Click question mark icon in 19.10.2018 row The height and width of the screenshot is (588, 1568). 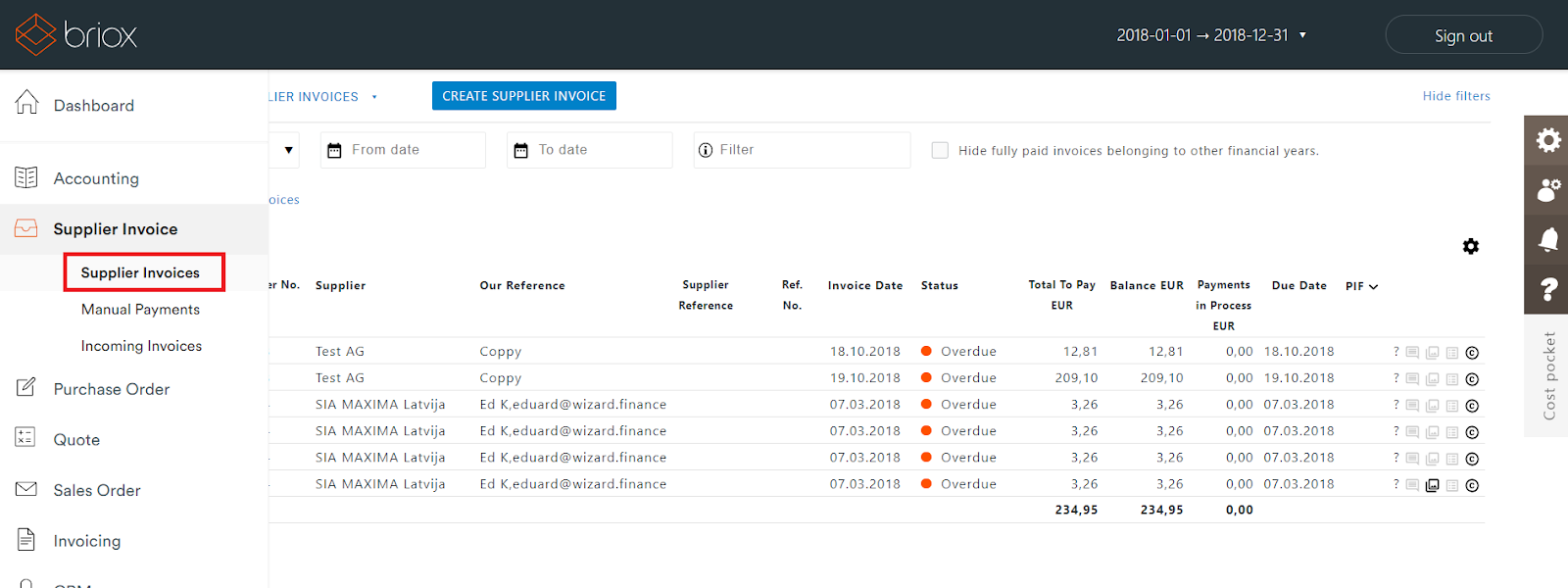point(1396,377)
